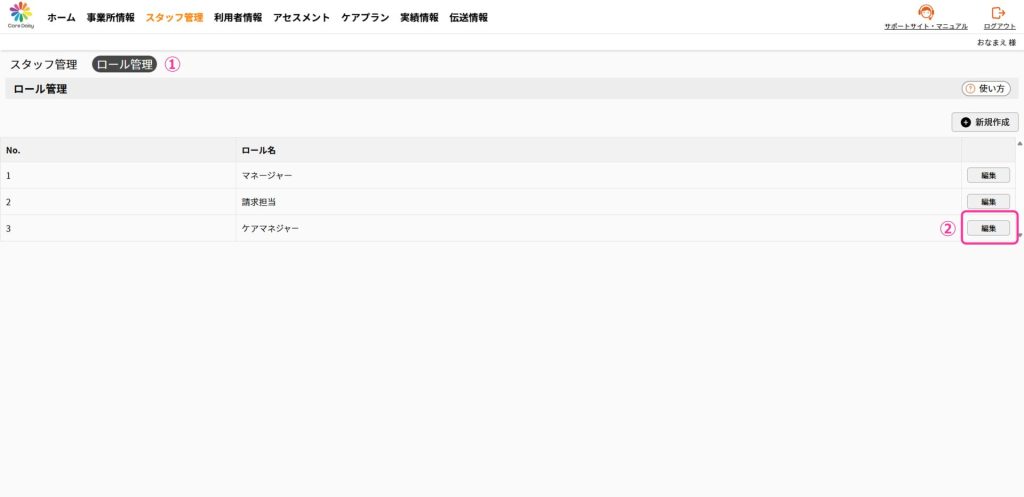Image resolution: width=1024 pixels, height=497 pixels.
Task: Open 伝送情報 menu item
Action: point(469,18)
